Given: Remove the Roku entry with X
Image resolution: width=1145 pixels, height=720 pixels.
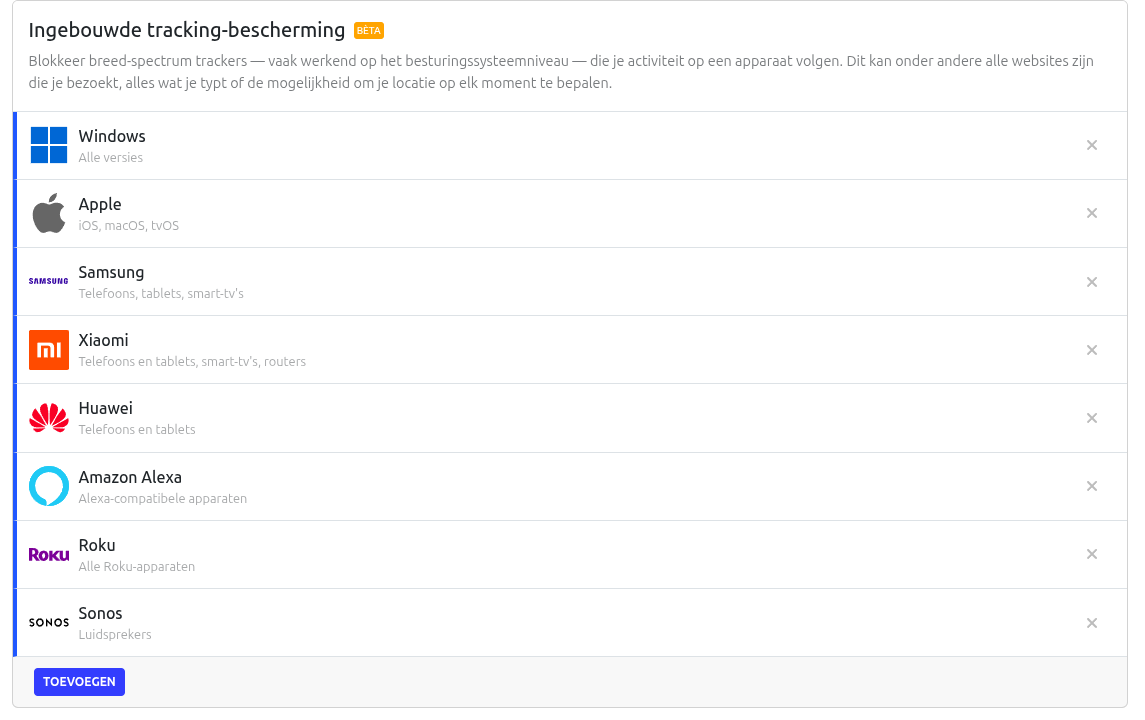Looking at the screenshot, I should [x=1092, y=554].
